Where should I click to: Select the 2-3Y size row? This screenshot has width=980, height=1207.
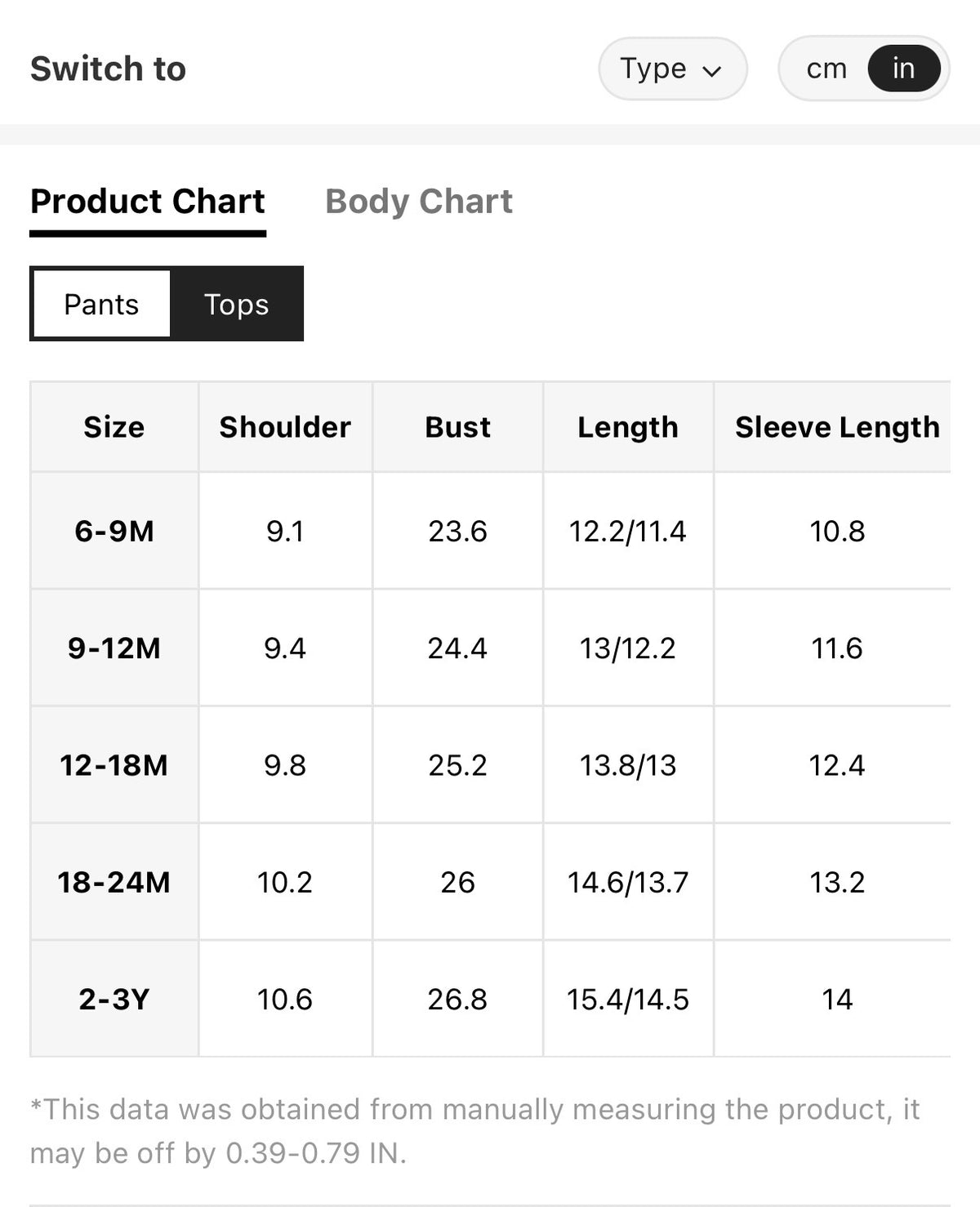(x=490, y=999)
